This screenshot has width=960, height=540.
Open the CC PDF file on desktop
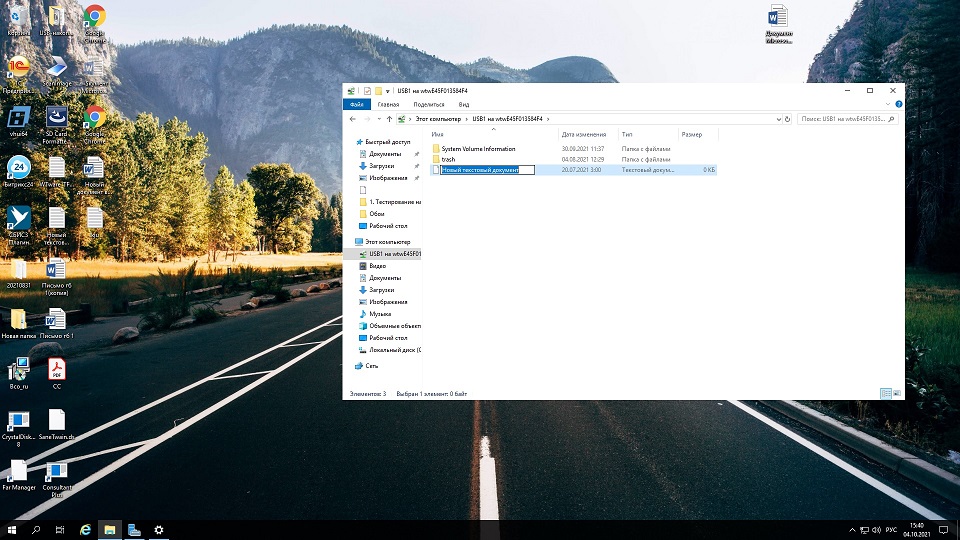tap(56, 370)
